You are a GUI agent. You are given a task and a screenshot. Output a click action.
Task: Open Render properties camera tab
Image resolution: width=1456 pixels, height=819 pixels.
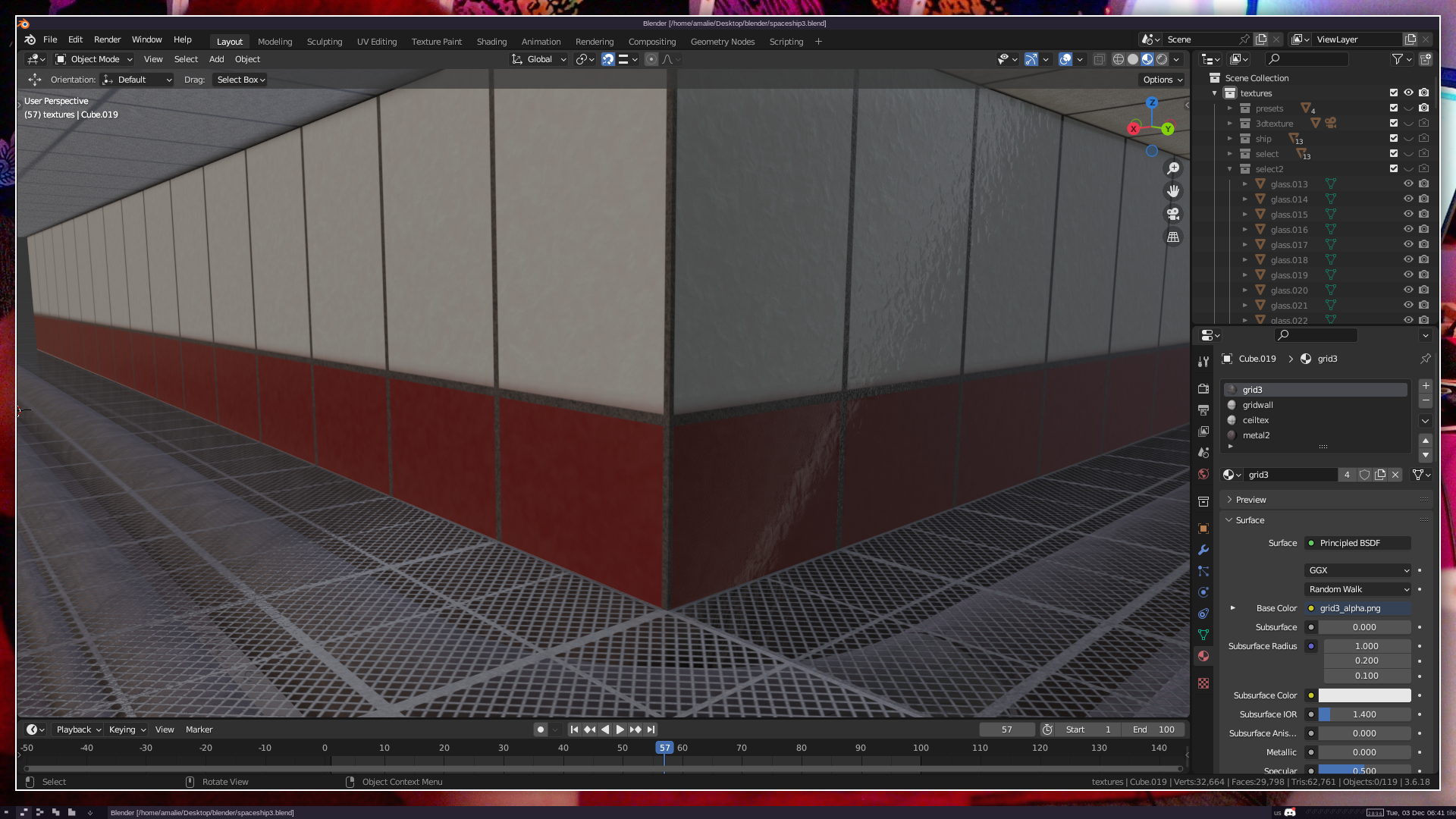pos(1203,389)
